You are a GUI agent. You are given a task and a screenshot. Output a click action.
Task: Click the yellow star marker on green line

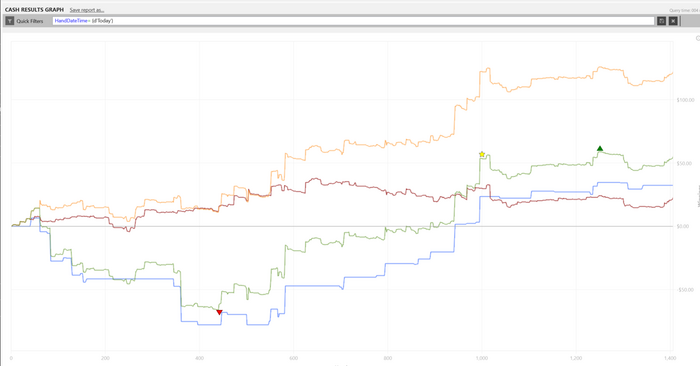[482, 154]
